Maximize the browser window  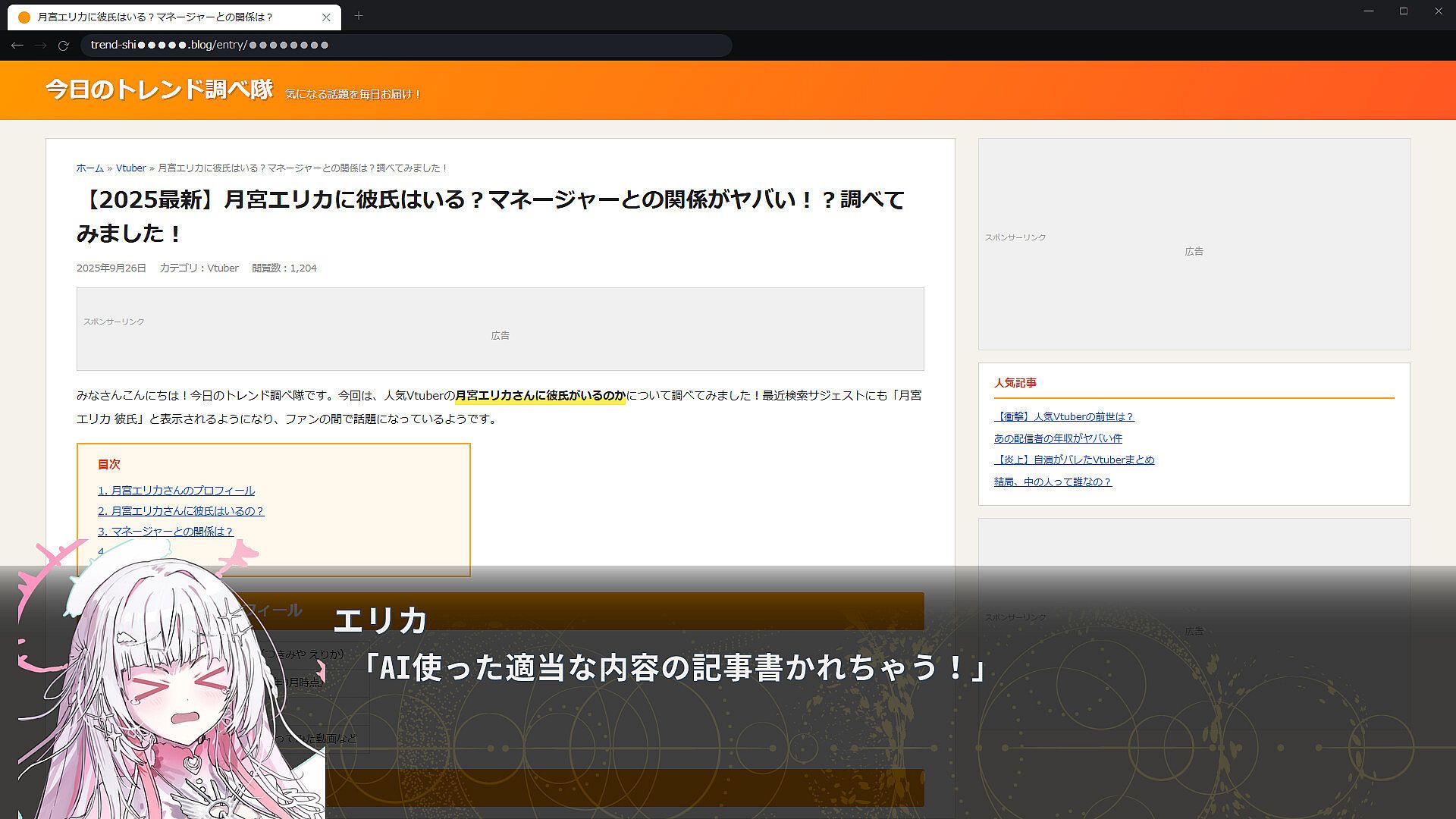coord(1404,11)
